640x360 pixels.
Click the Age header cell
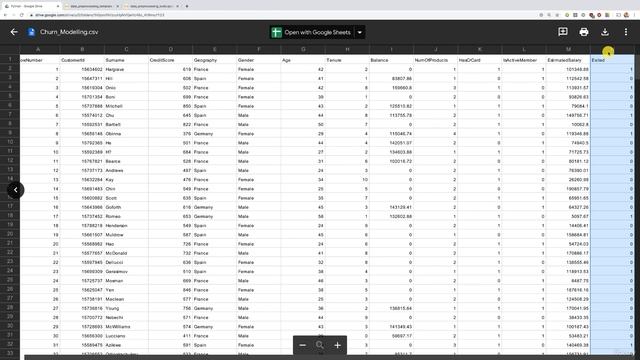coord(303,60)
